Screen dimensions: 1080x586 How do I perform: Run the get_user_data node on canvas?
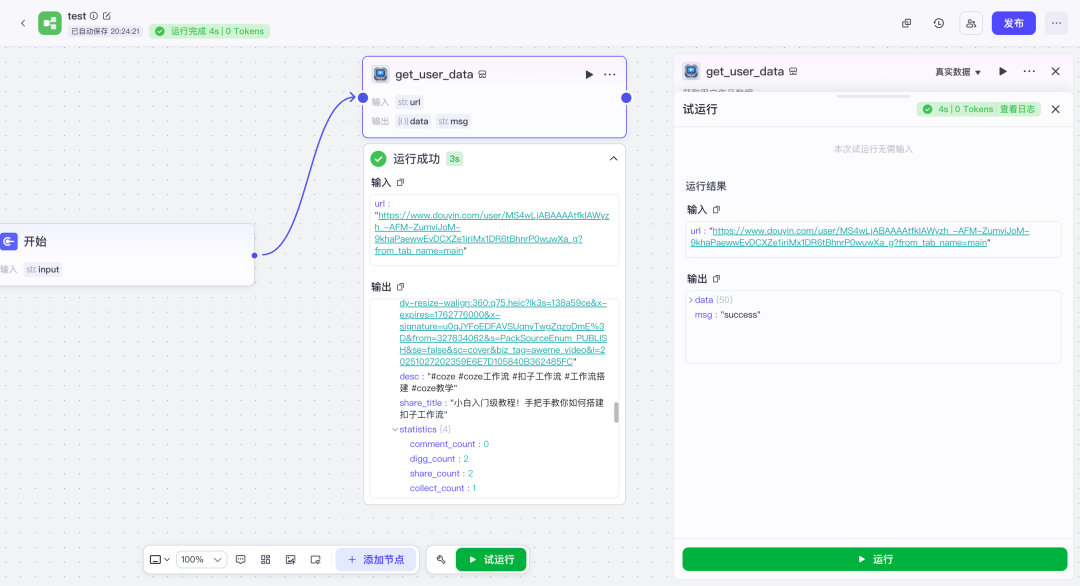coord(589,74)
